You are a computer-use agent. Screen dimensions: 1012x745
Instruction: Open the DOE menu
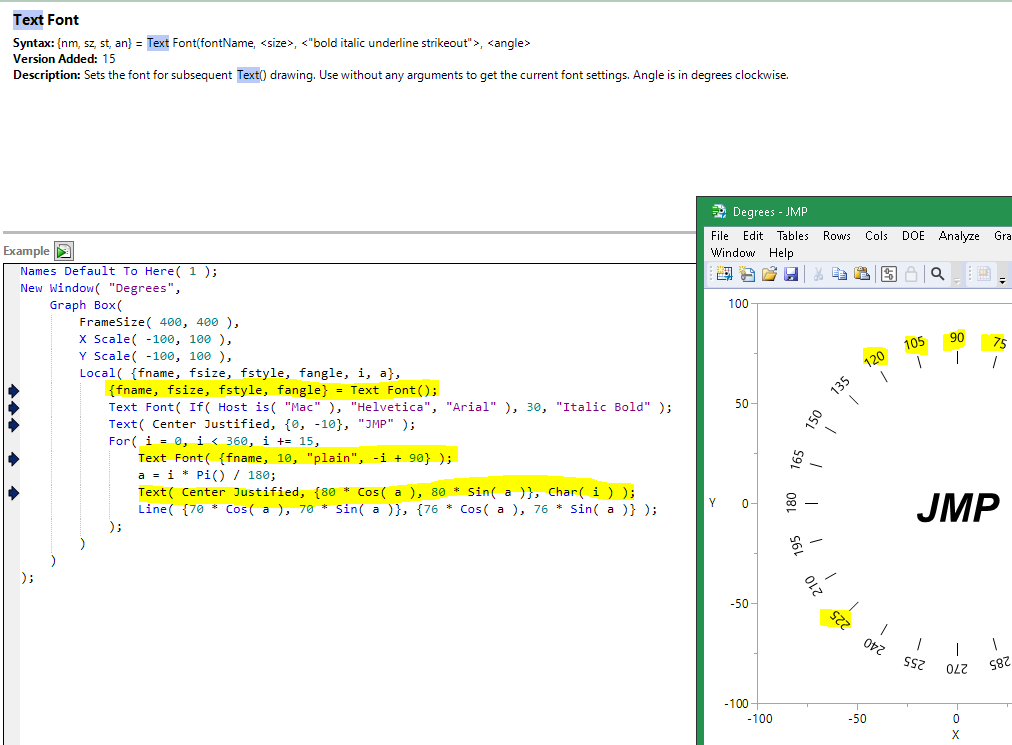(913, 236)
